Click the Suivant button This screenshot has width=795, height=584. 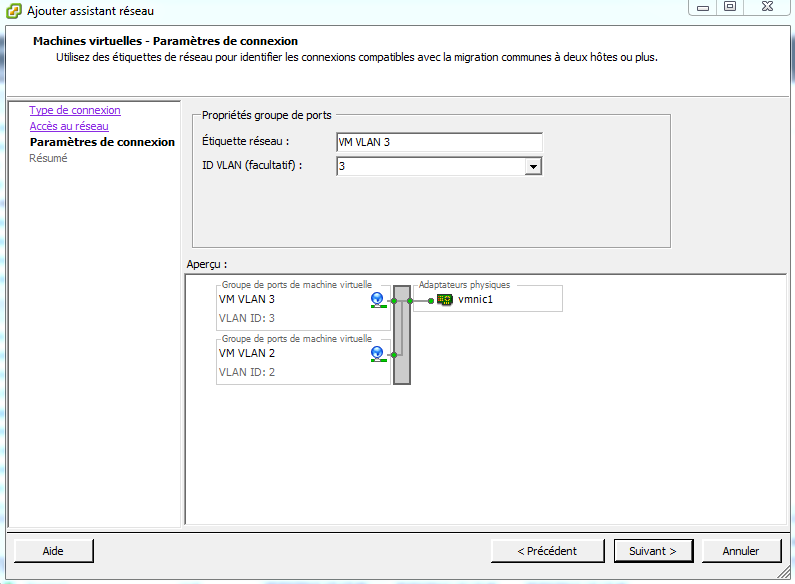coord(653,551)
